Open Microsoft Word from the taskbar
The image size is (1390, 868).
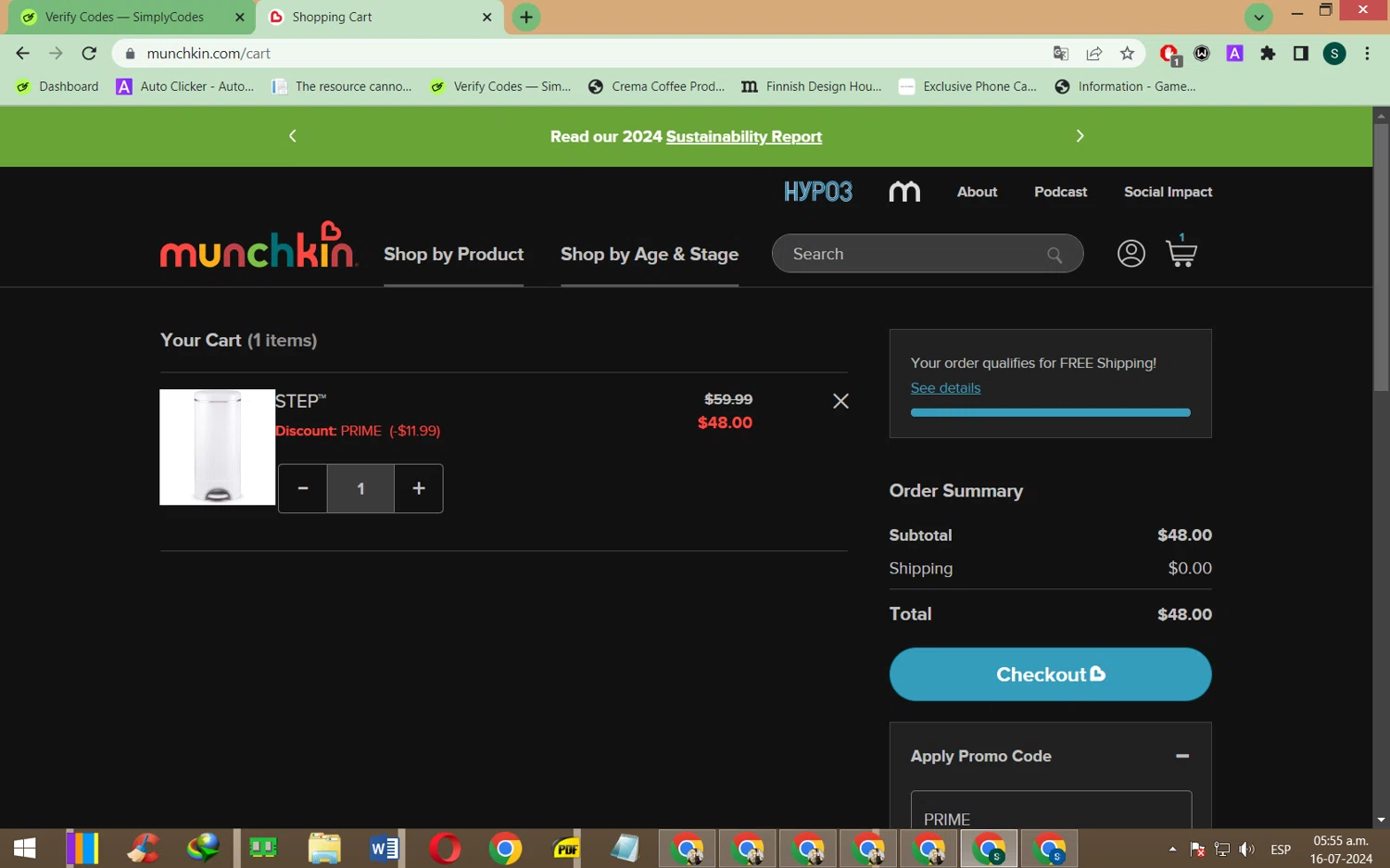(385, 848)
